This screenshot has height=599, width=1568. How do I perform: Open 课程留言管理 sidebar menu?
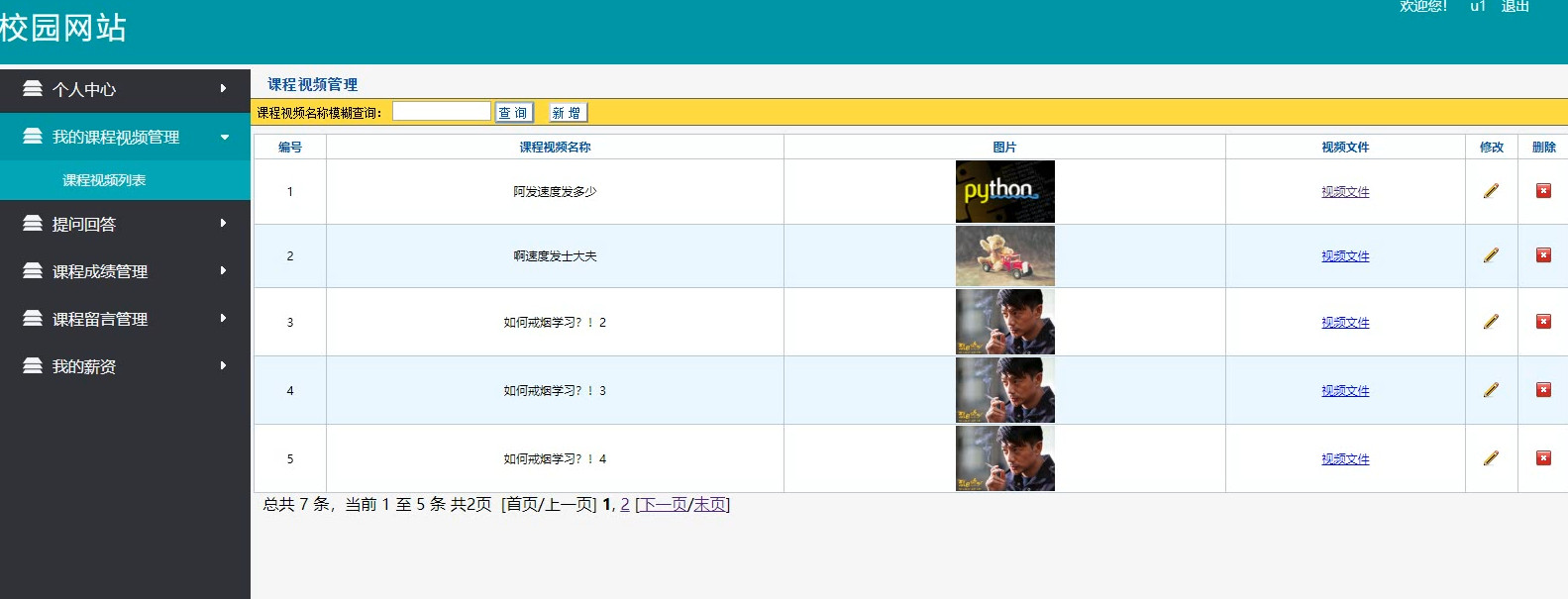pyautogui.click(x=125, y=319)
